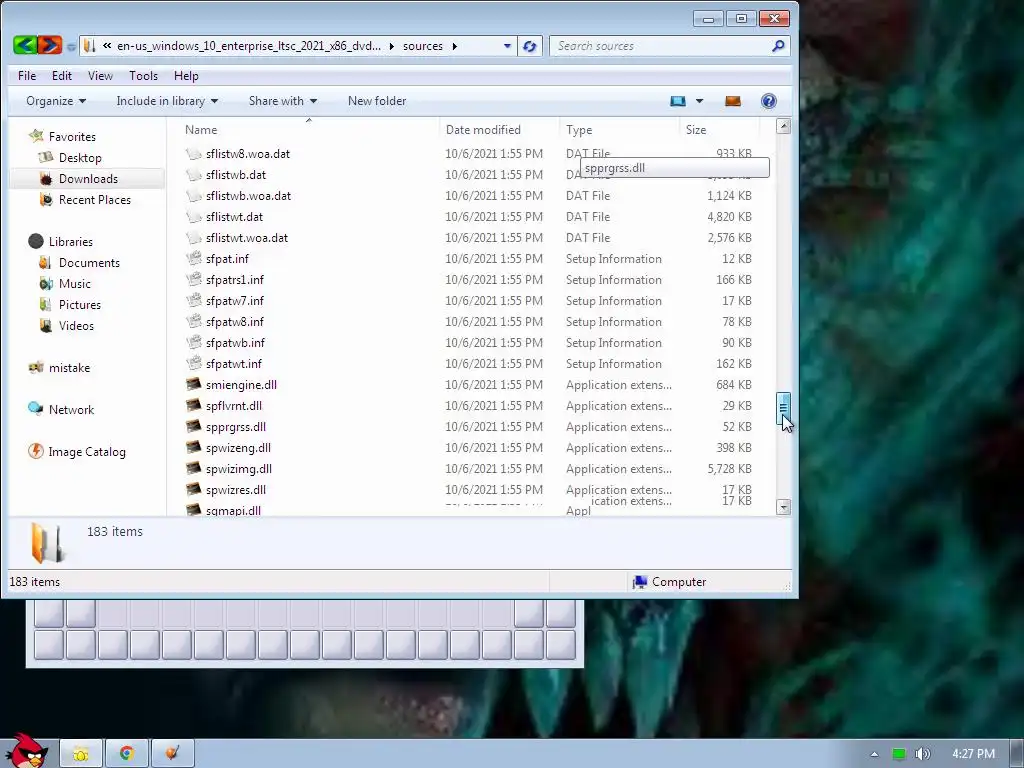This screenshot has height=768, width=1024.
Task: Expand the sources breadcrumb arrow
Action: (x=455, y=46)
